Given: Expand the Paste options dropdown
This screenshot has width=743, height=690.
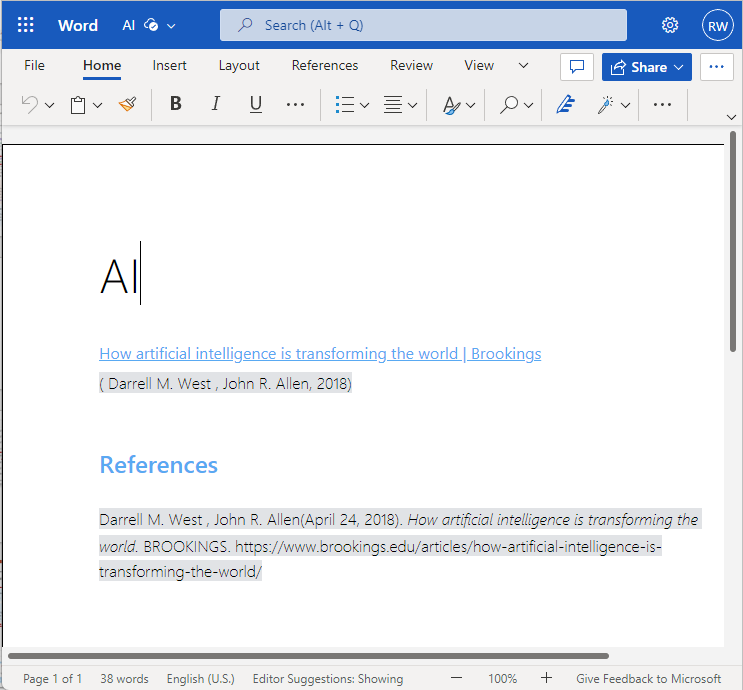Looking at the screenshot, I should (98, 105).
